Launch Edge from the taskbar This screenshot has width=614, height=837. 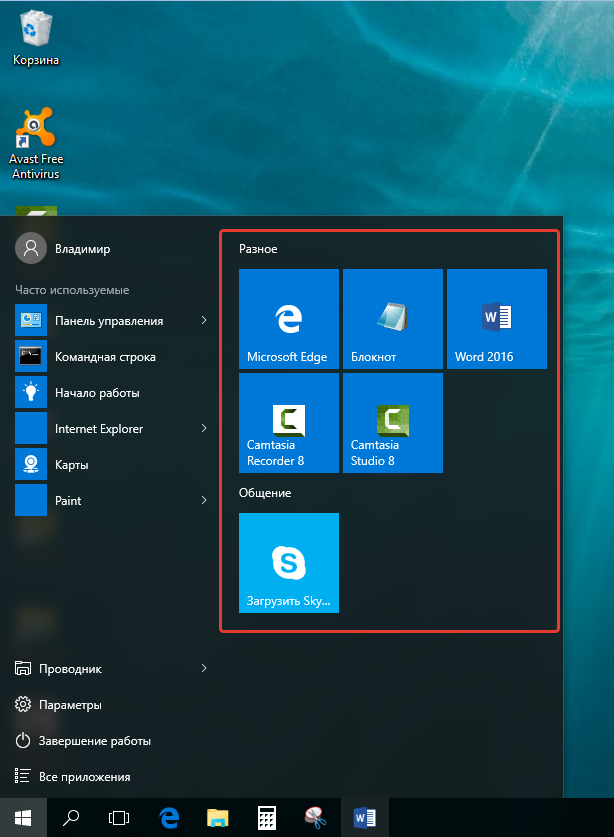click(169, 817)
